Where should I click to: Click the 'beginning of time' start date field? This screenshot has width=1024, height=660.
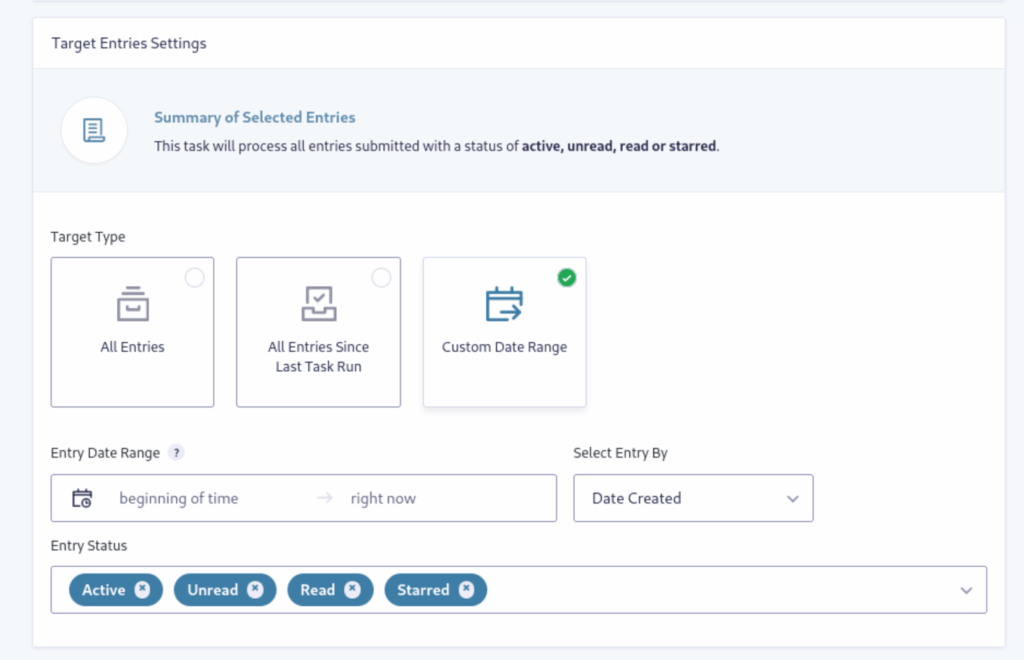click(x=179, y=498)
